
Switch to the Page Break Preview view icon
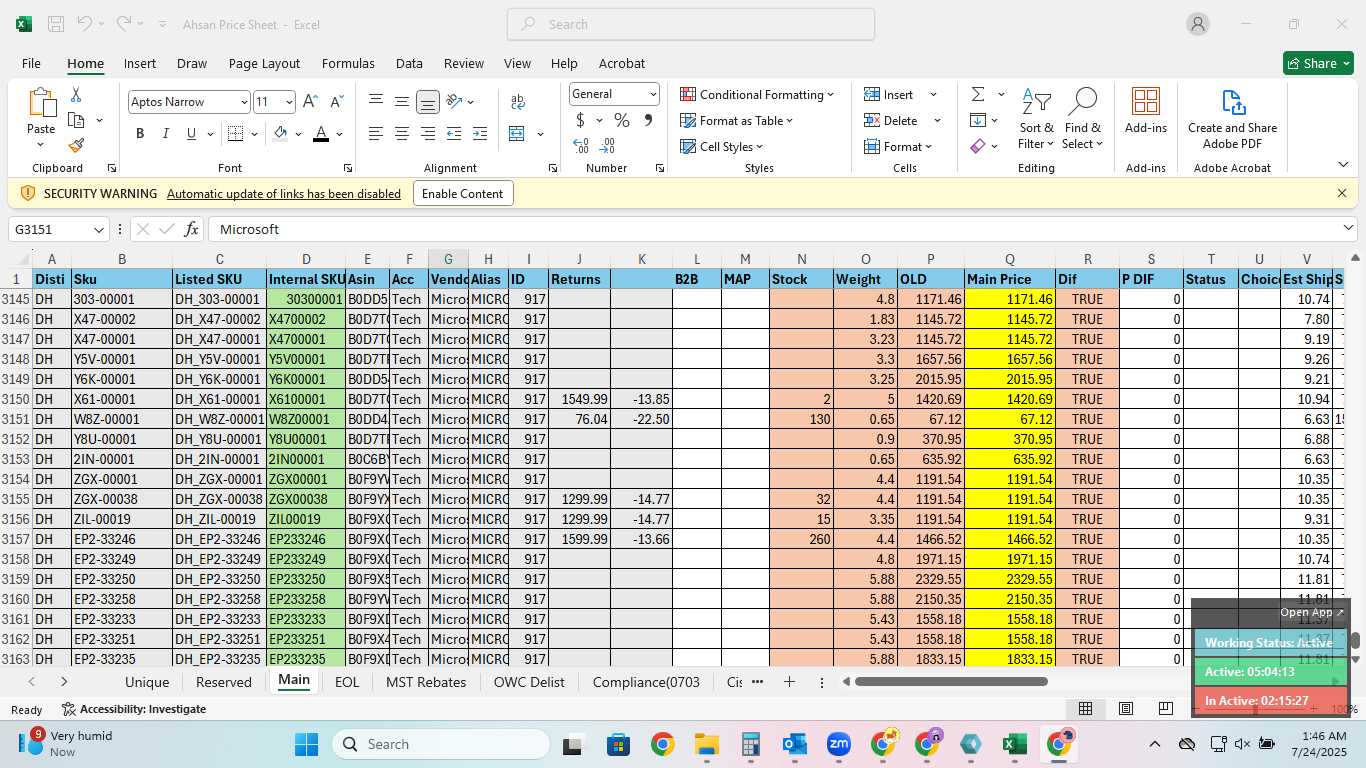point(1165,709)
